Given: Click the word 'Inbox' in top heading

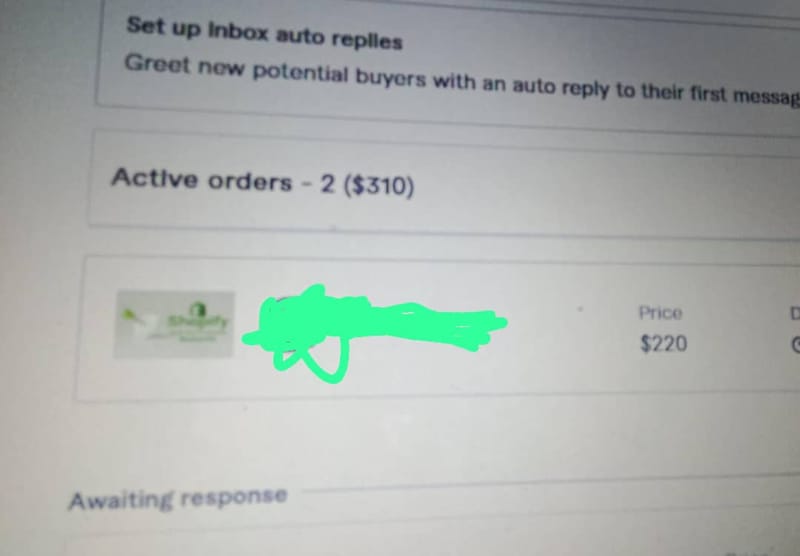Looking at the screenshot, I should 238,32.
